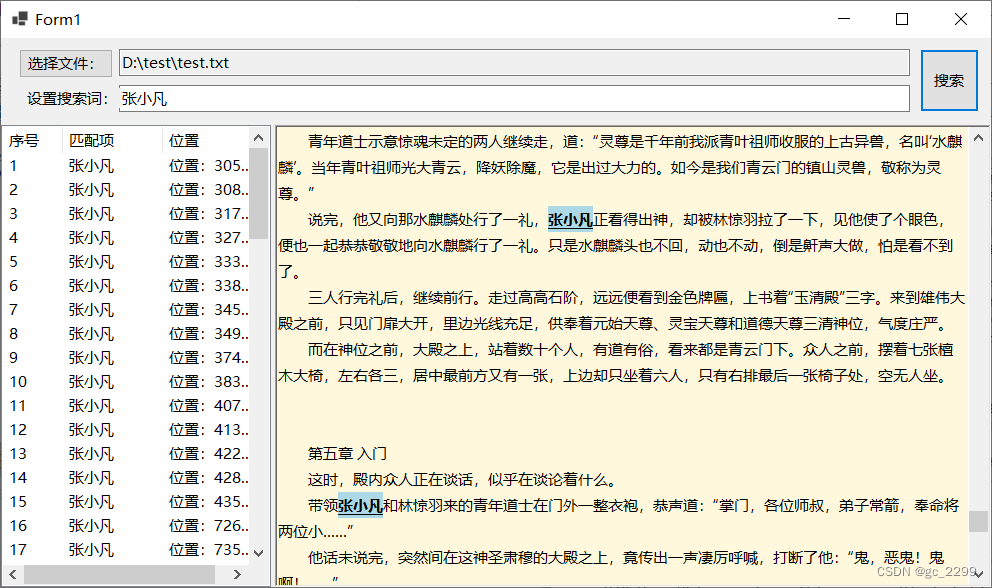Click the down arrow of the list scrollbar

258,551
